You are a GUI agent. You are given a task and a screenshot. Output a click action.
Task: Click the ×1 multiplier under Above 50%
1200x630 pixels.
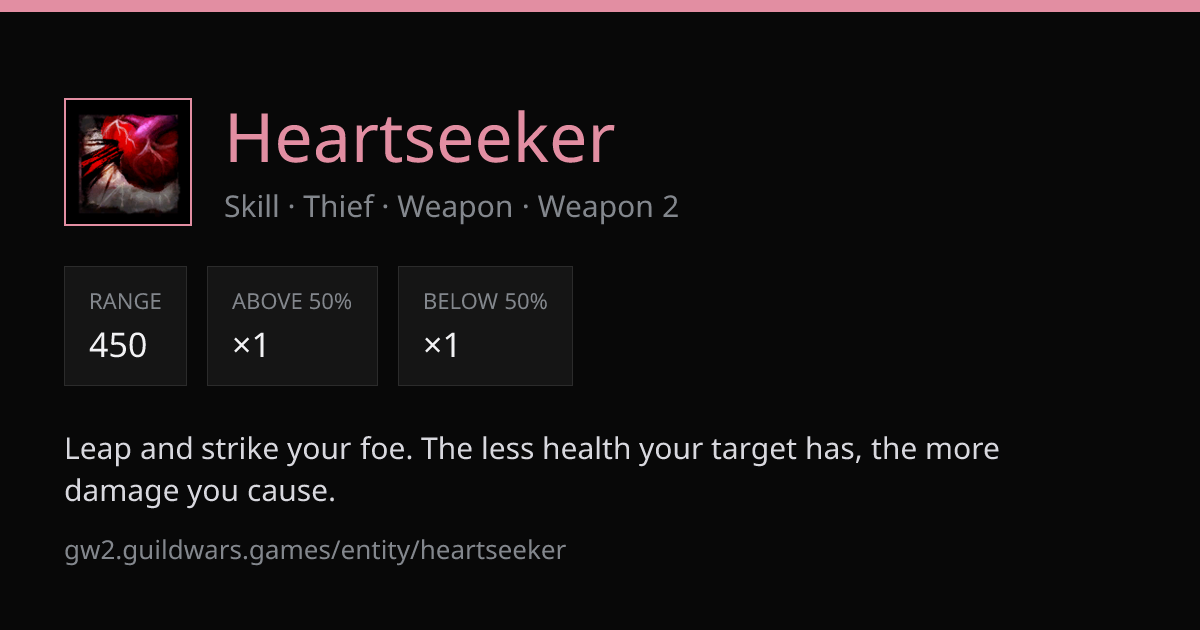pyautogui.click(x=250, y=345)
